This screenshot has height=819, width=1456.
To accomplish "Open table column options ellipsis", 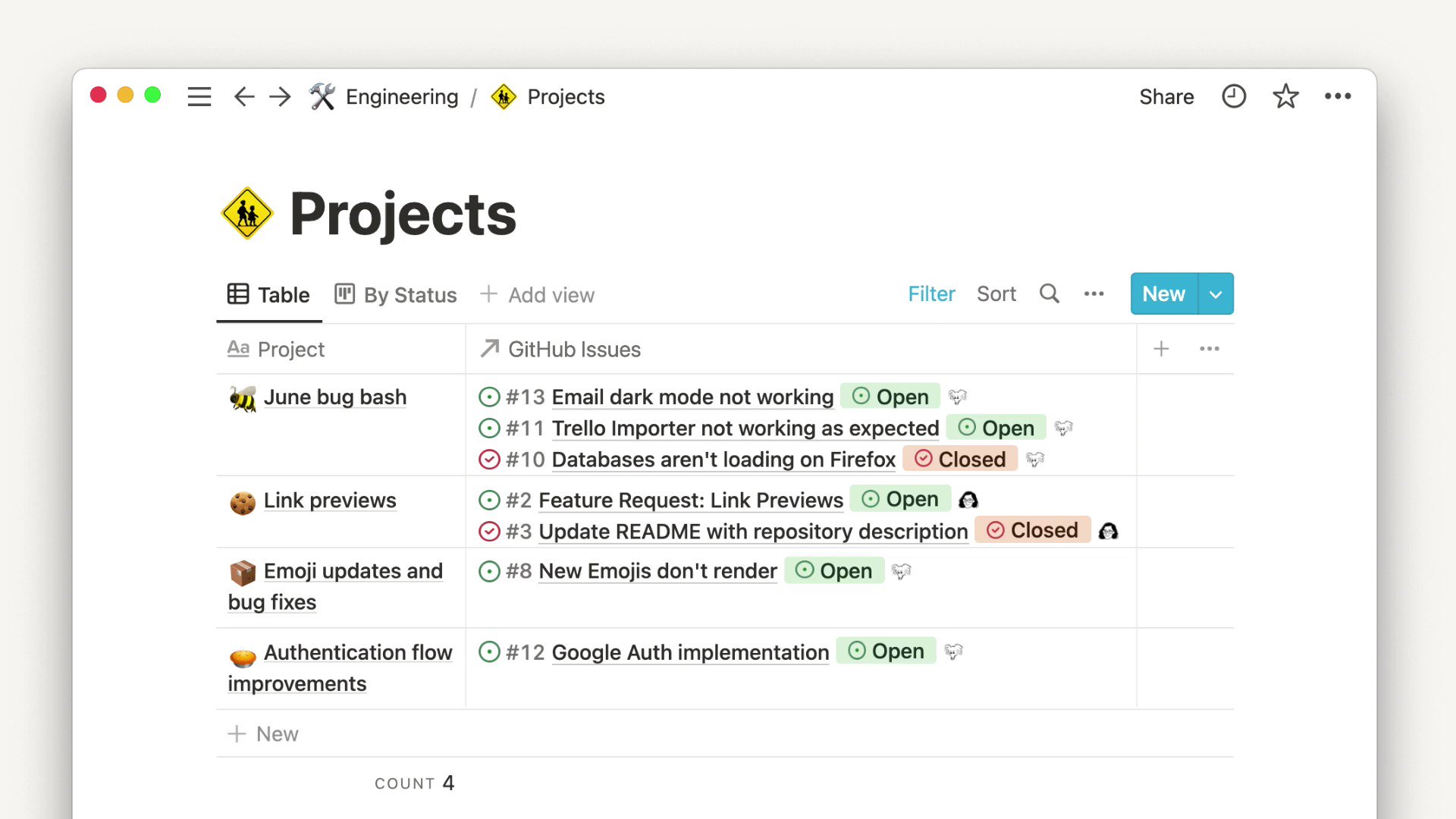I will (x=1210, y=349).
